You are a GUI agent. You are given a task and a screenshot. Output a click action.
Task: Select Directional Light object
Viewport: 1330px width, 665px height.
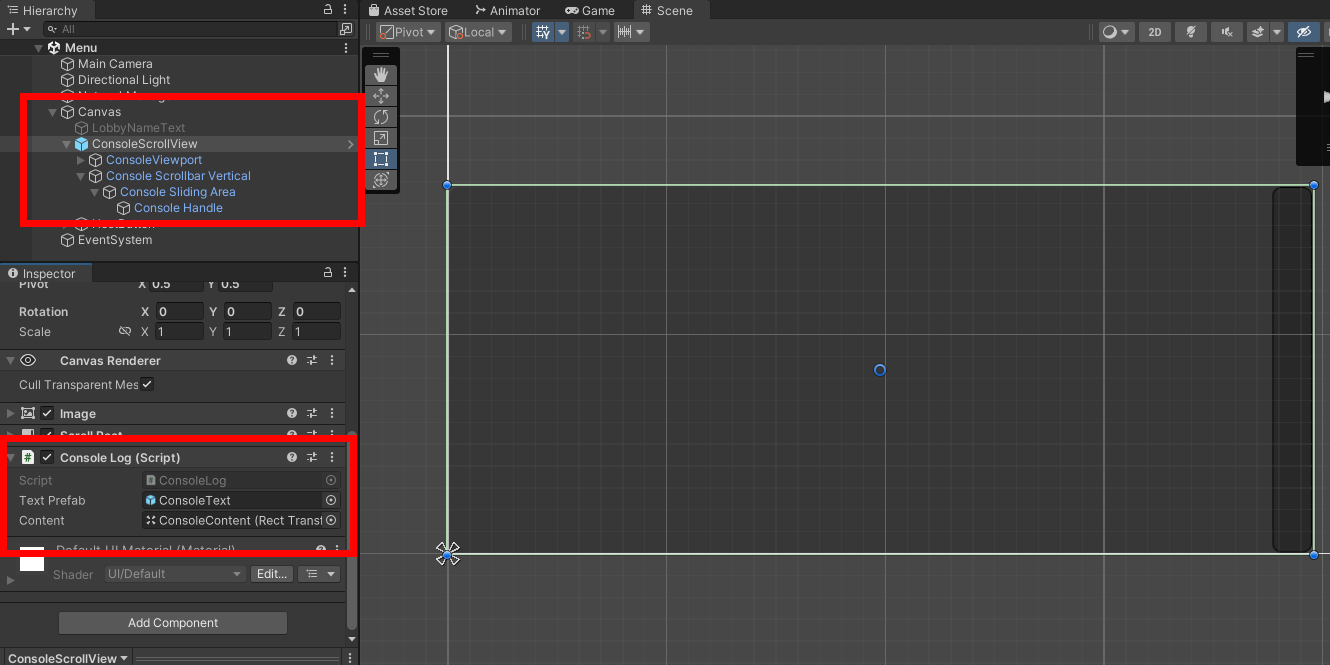[124, 80]
